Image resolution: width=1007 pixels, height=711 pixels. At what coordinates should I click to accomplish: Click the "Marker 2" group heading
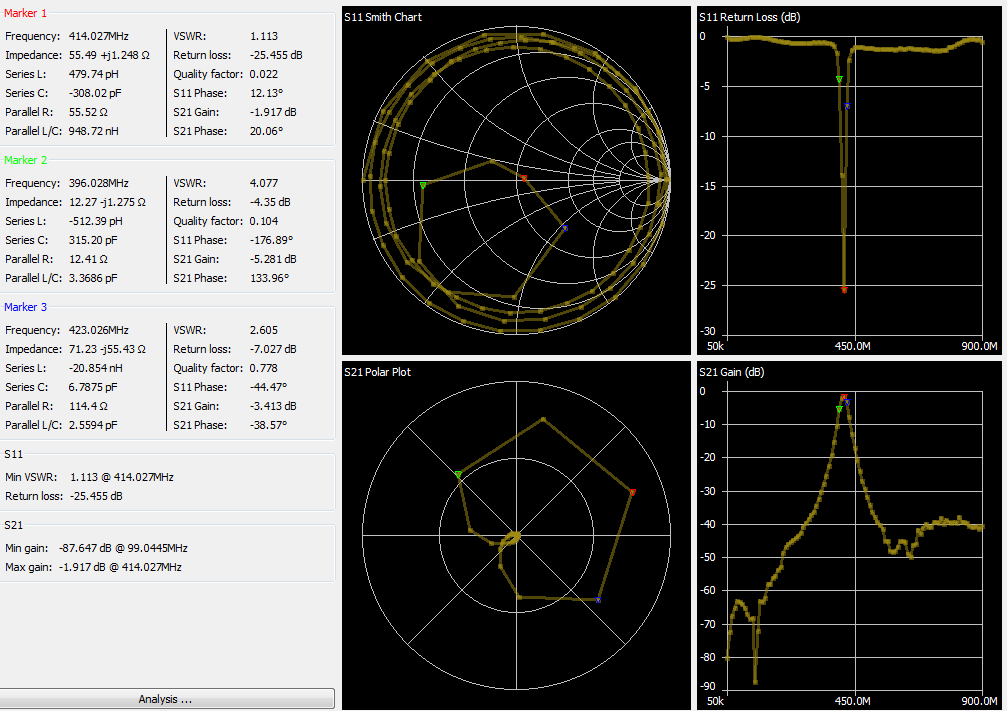click(x=26, y=160)
